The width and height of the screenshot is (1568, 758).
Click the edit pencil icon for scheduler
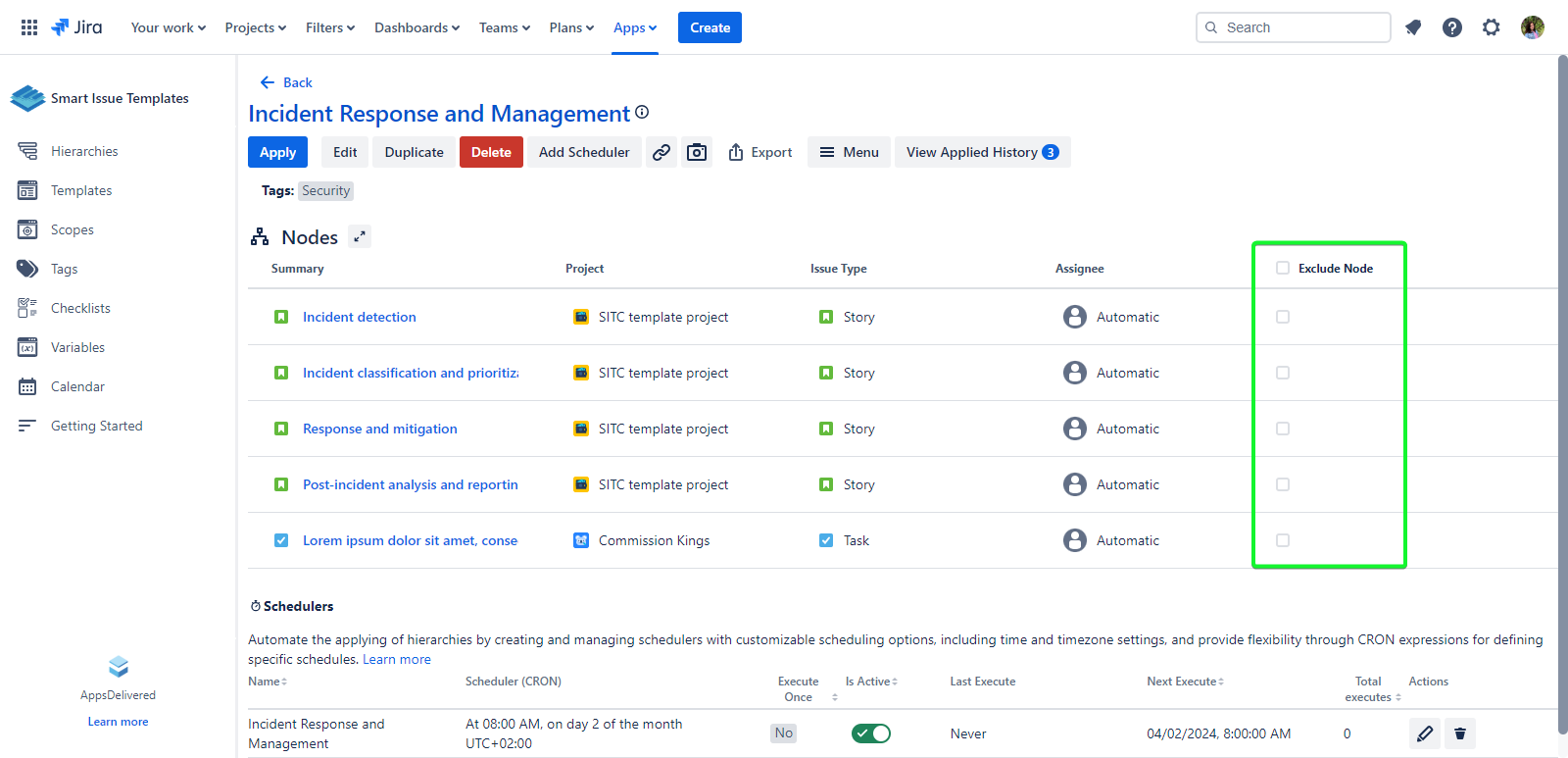pyautogui.click(x=1425, y=733)
